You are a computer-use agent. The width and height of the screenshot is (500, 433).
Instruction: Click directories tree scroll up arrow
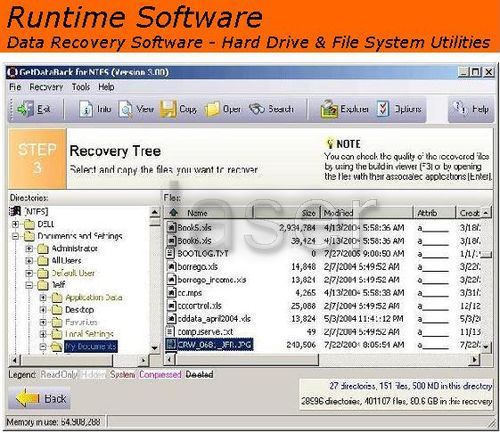click(155, 212)
